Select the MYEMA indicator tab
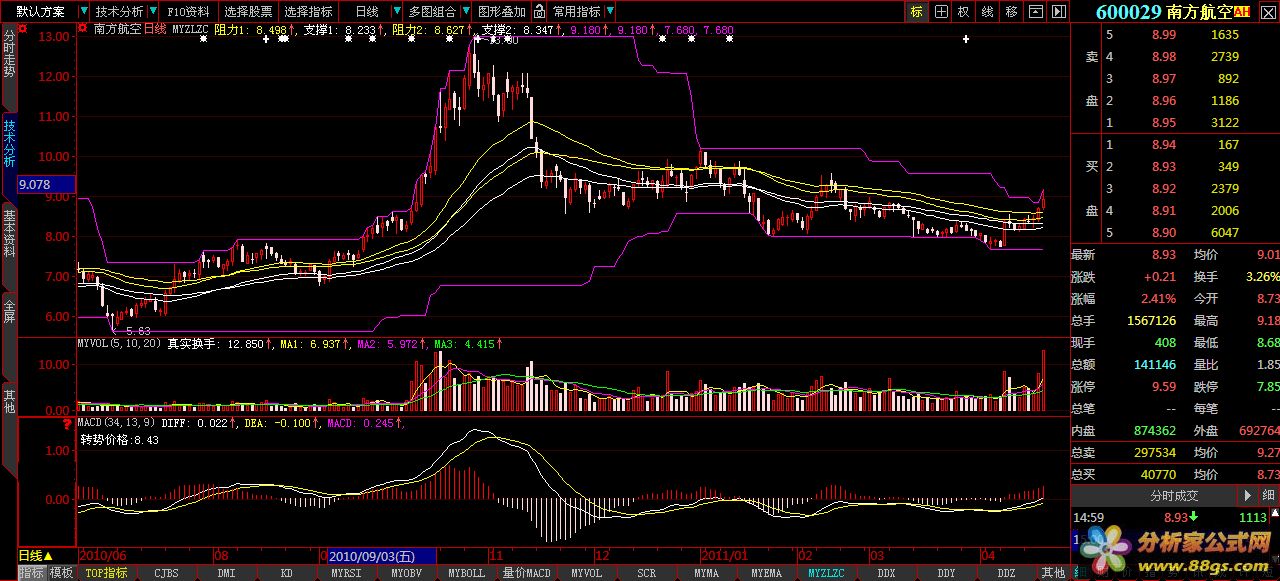Screen dimensions: 1280x581 tap(766, 573)
